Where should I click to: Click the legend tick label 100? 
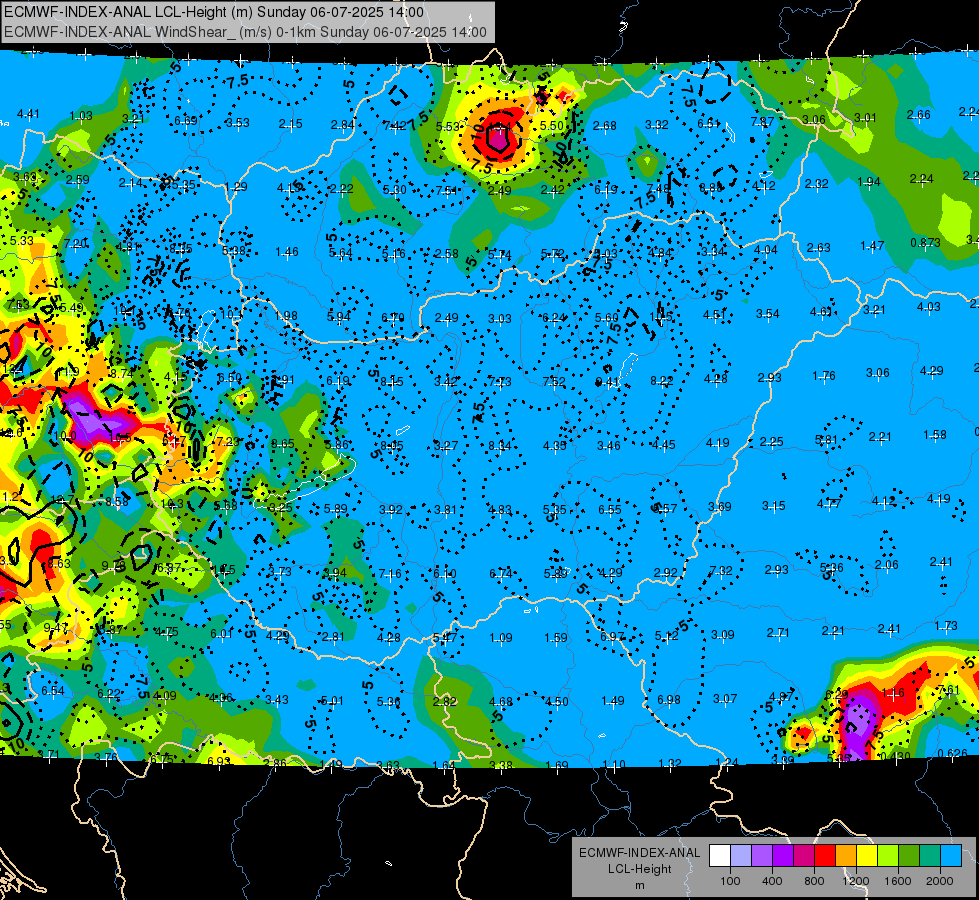730,881
